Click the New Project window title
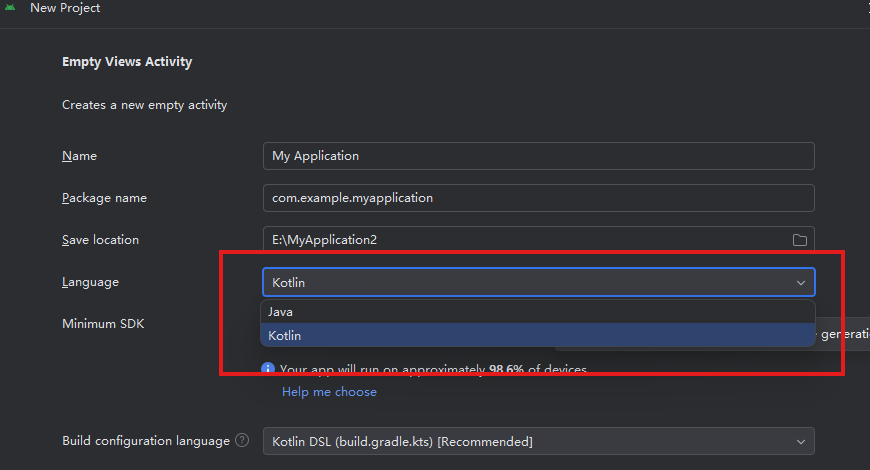The height and width of the screenshot is (470, 870). pyautogui.click(x=65, y=8)
